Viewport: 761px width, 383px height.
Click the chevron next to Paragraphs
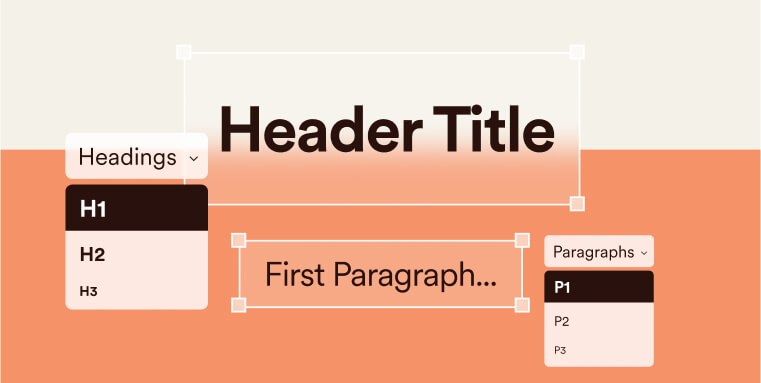(x=644, y=253)
